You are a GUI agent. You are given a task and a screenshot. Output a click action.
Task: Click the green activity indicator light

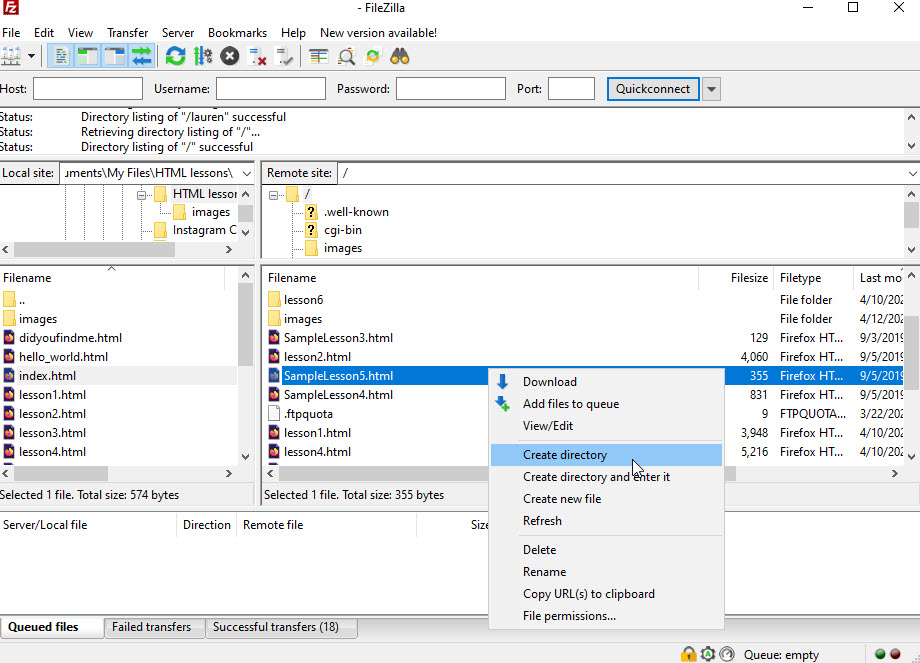pos(880,654)
